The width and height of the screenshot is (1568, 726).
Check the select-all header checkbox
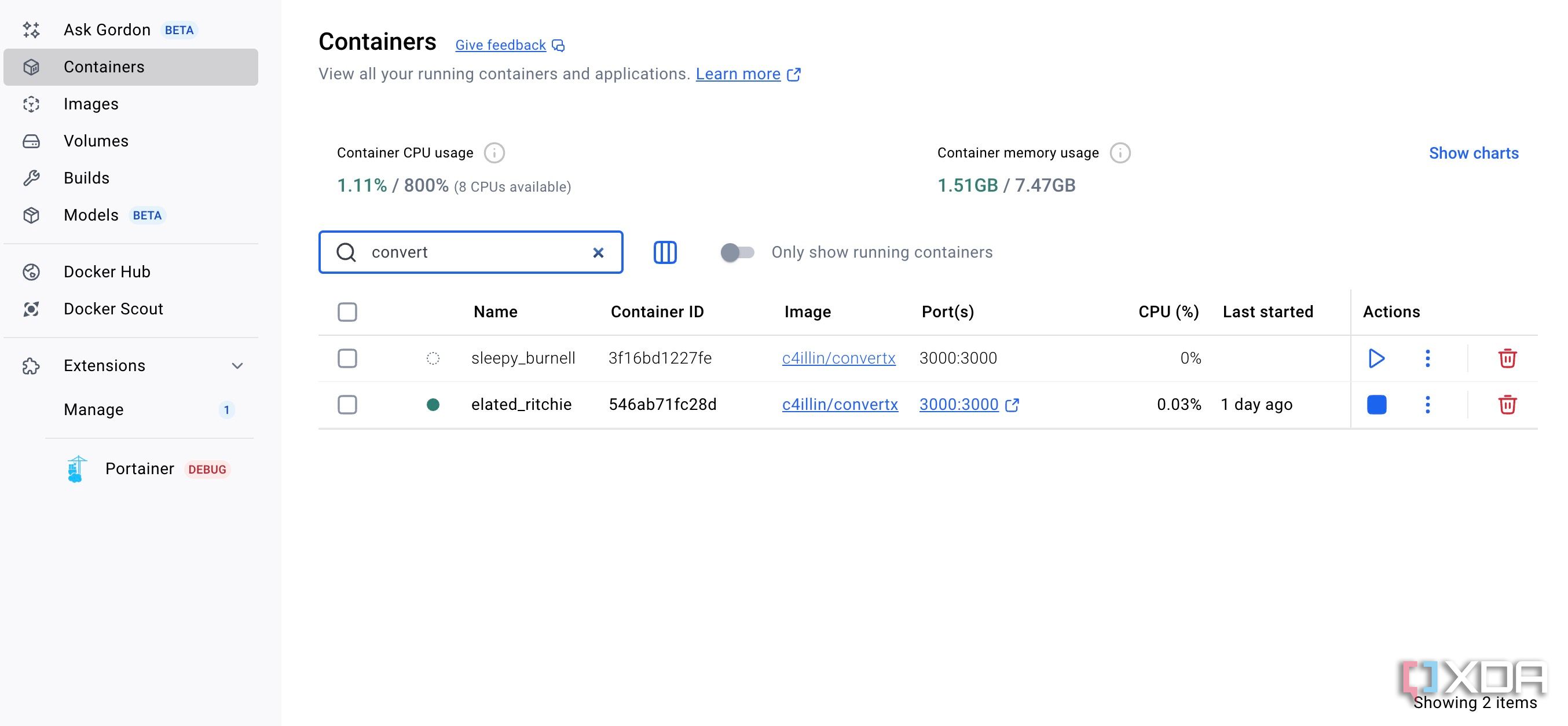pyautogui.click(x=347, y=312)
